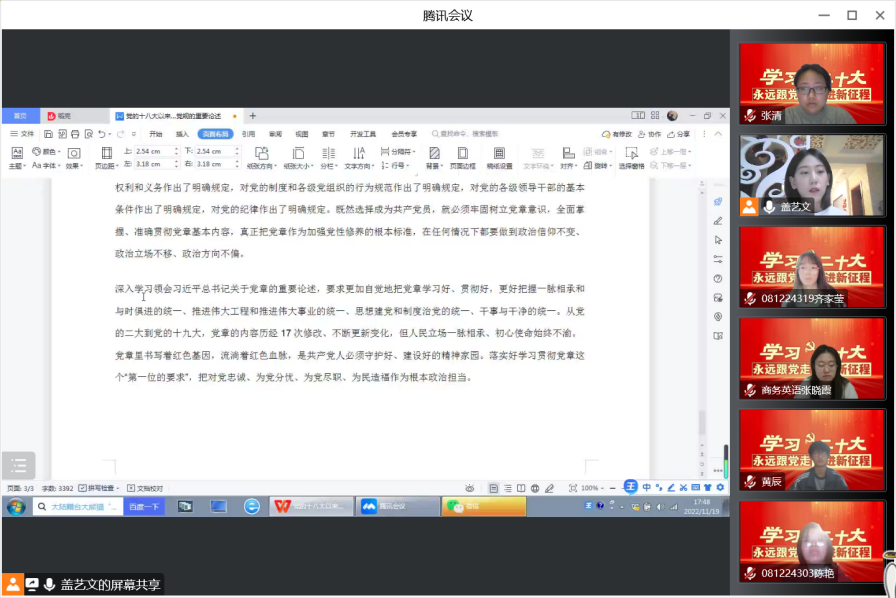
Task: Toggle the eye protection mode icon
Action: click(x=470, y=488)
